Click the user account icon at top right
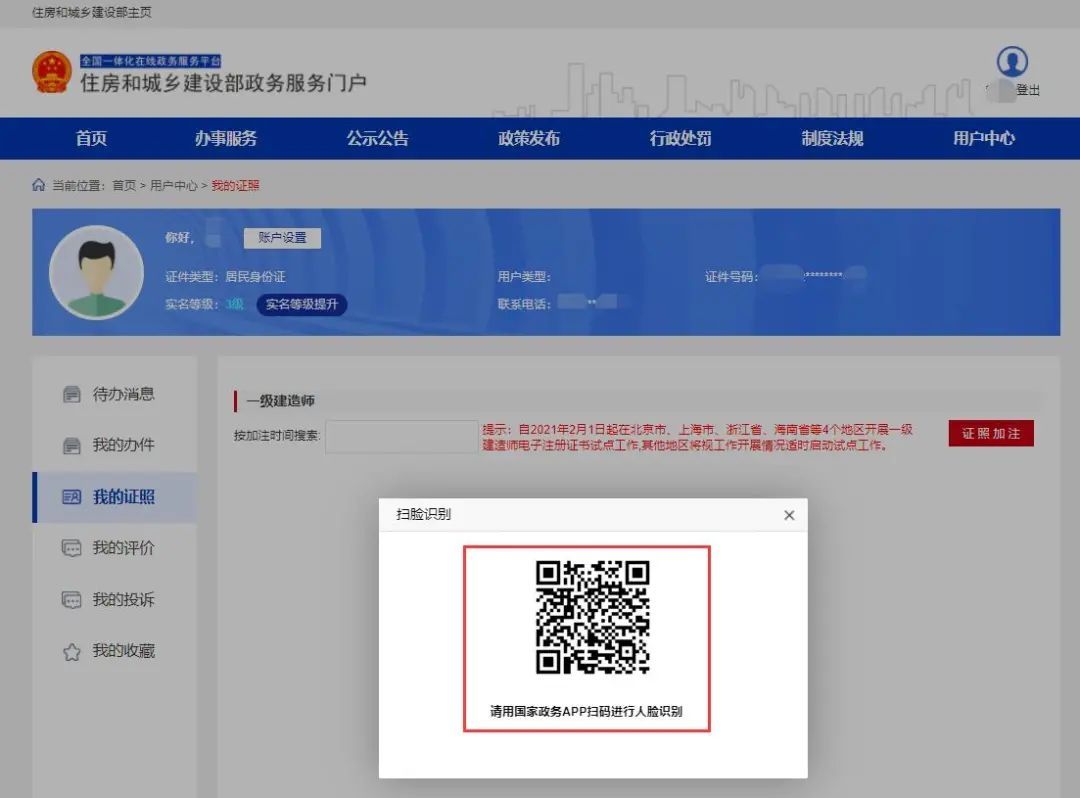Screen dimensions: 1080x798 click(1012, 62)
